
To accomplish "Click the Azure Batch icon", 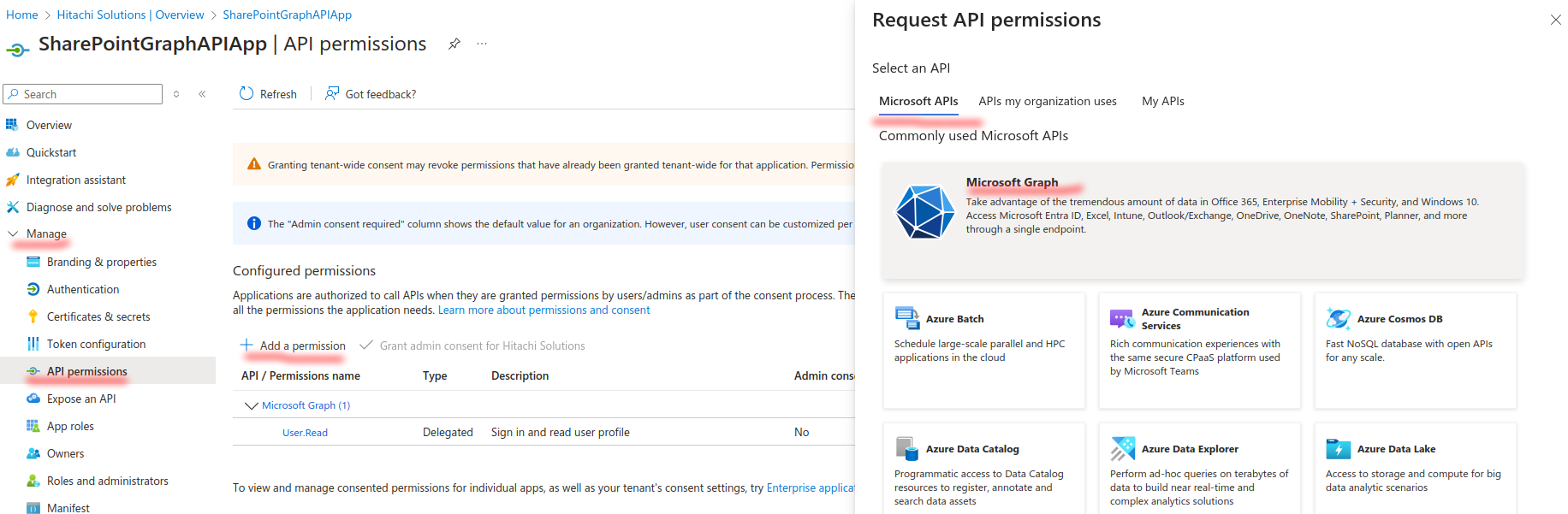I will (907, 318).
